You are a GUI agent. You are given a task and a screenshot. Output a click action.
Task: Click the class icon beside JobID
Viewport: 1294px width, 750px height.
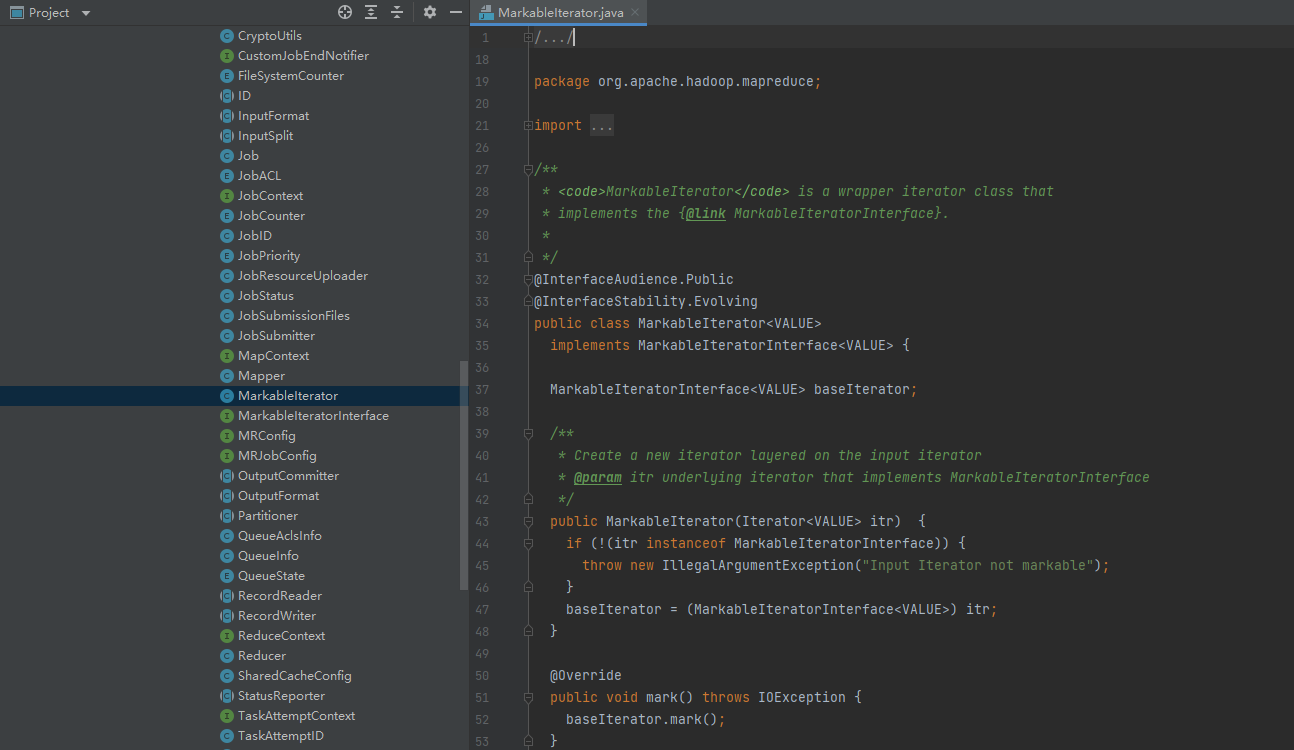227,236
